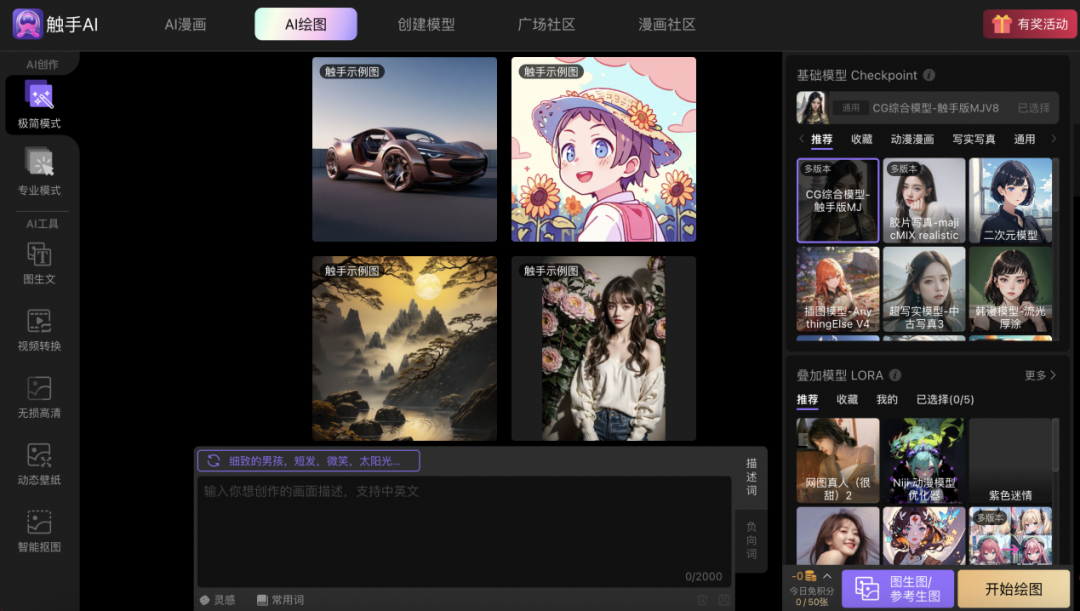Open the 漫画社区 section in the top bar
The width and height of the screenshot is (1080, 611).
coord(666,24)
